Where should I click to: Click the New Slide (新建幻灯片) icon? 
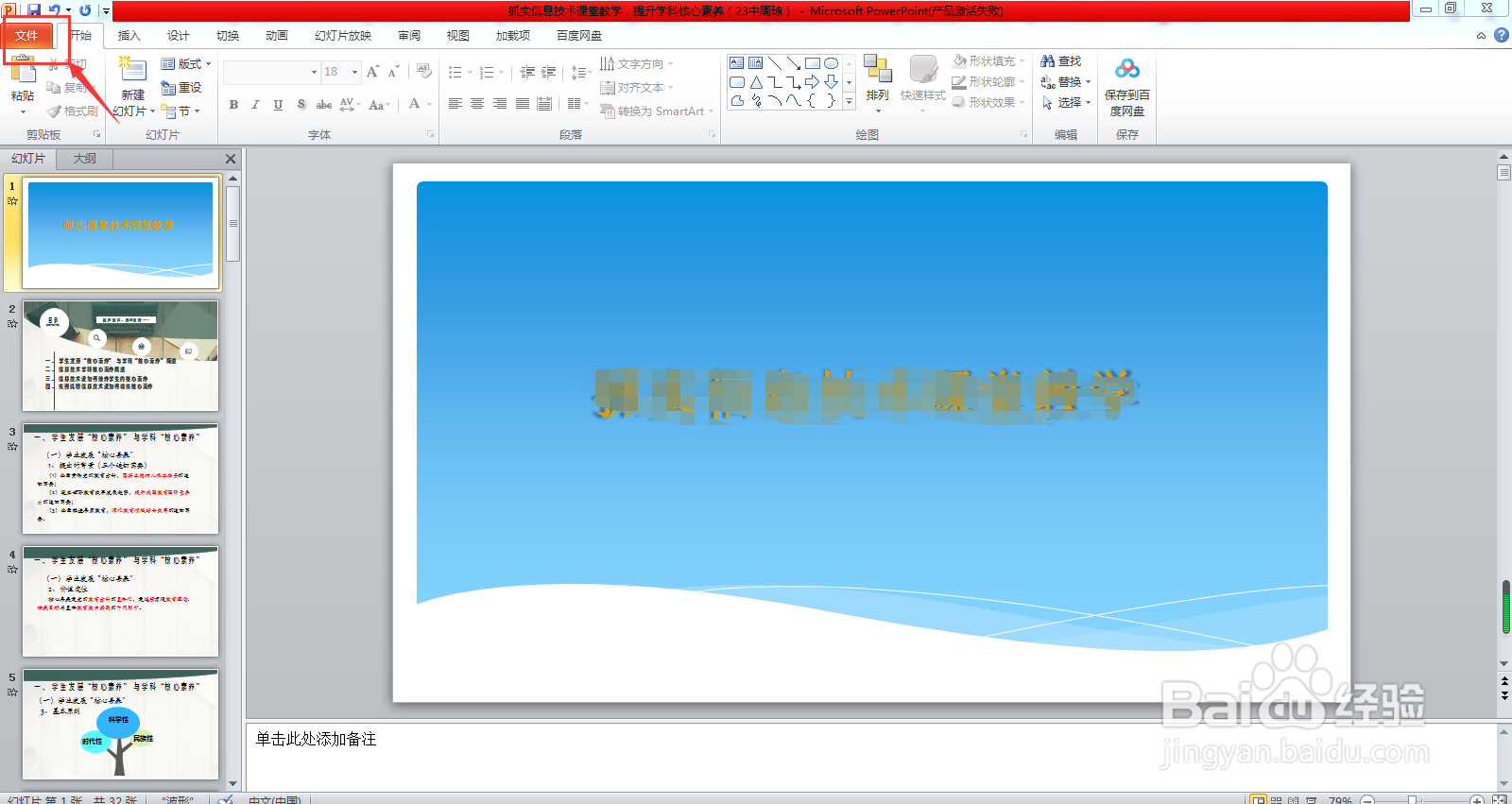132,71
